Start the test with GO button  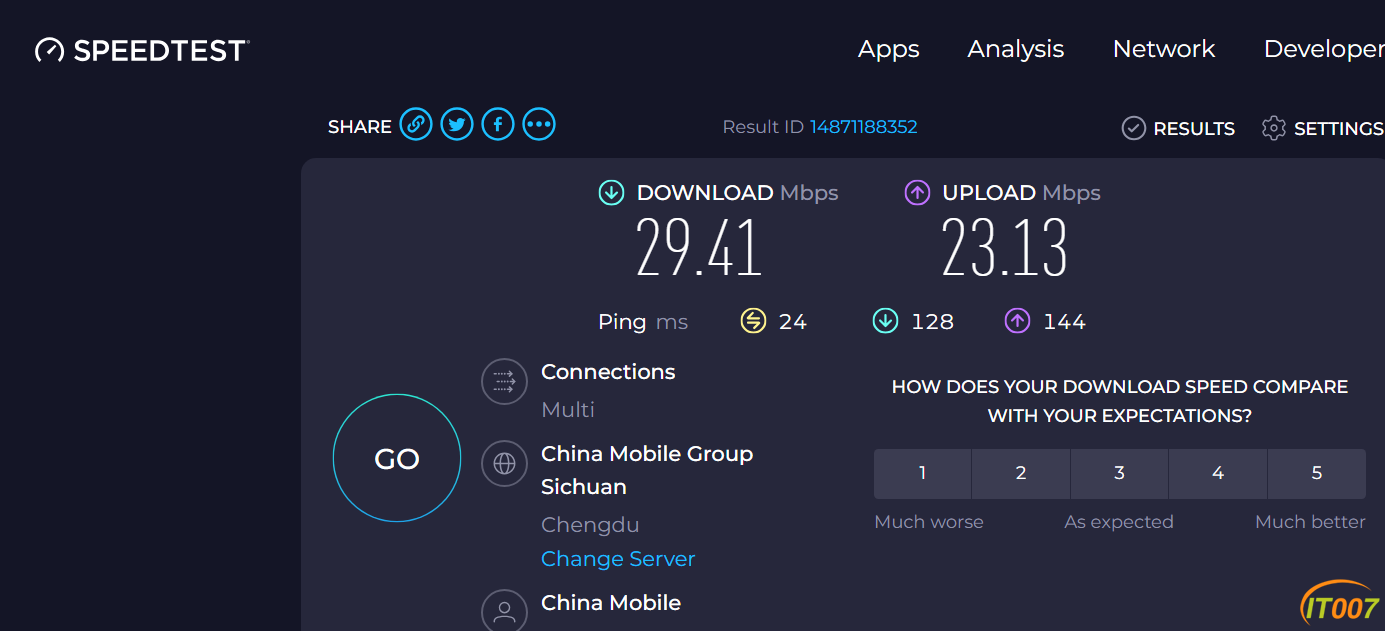[397, 458]
